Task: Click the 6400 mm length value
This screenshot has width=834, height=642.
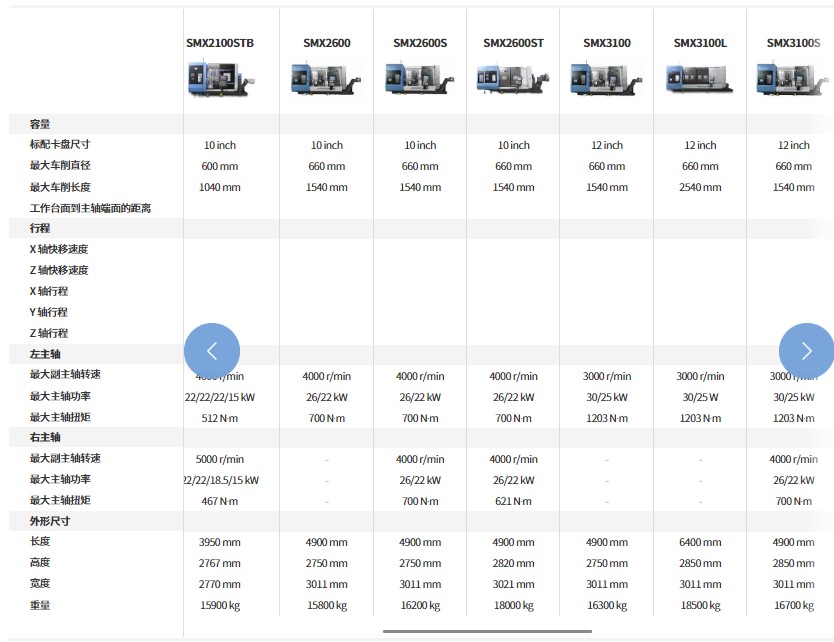Action: click(x=700, y=542)
